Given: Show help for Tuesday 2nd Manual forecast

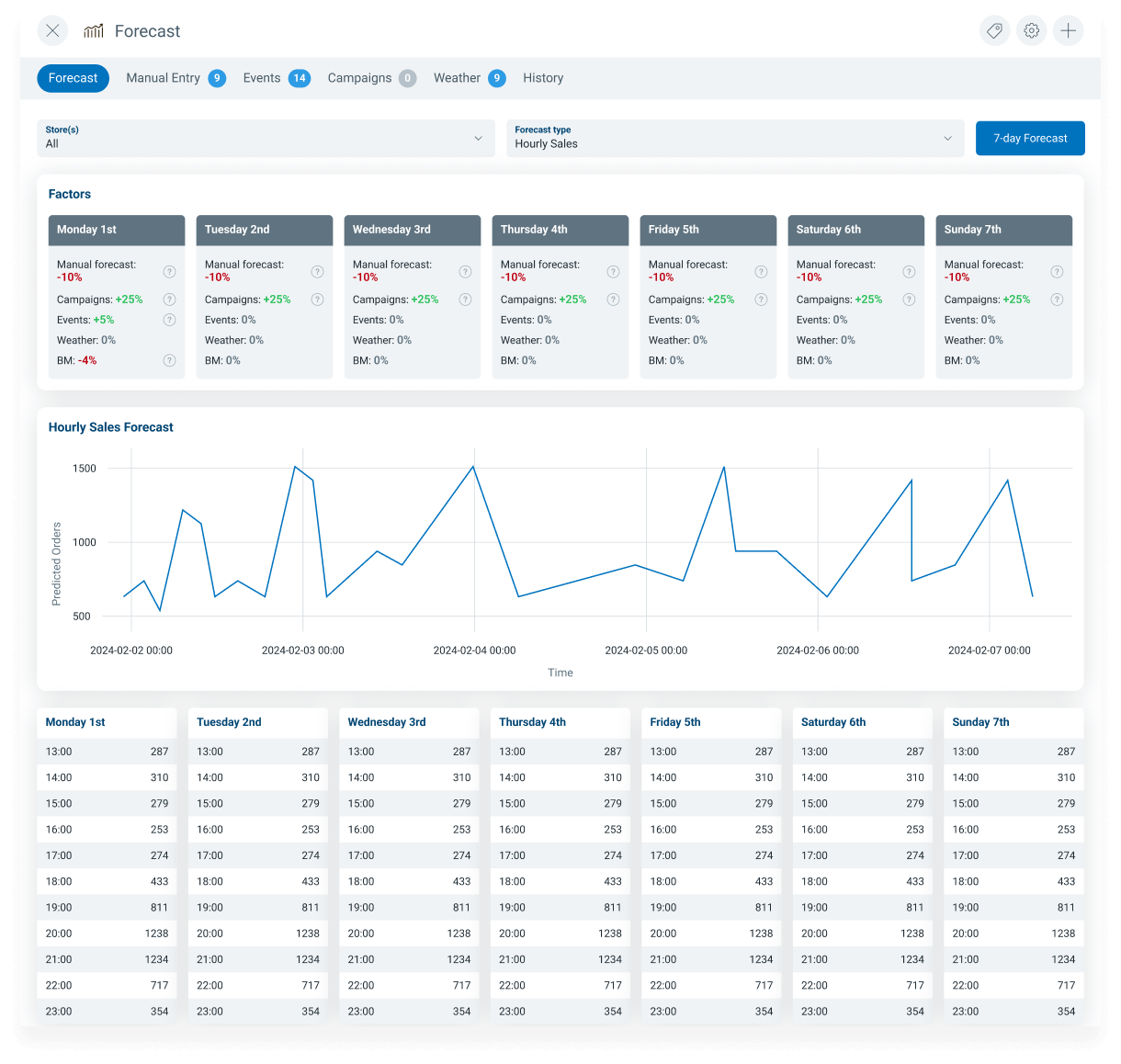Looking at the screenshot, I should [317, 271].
